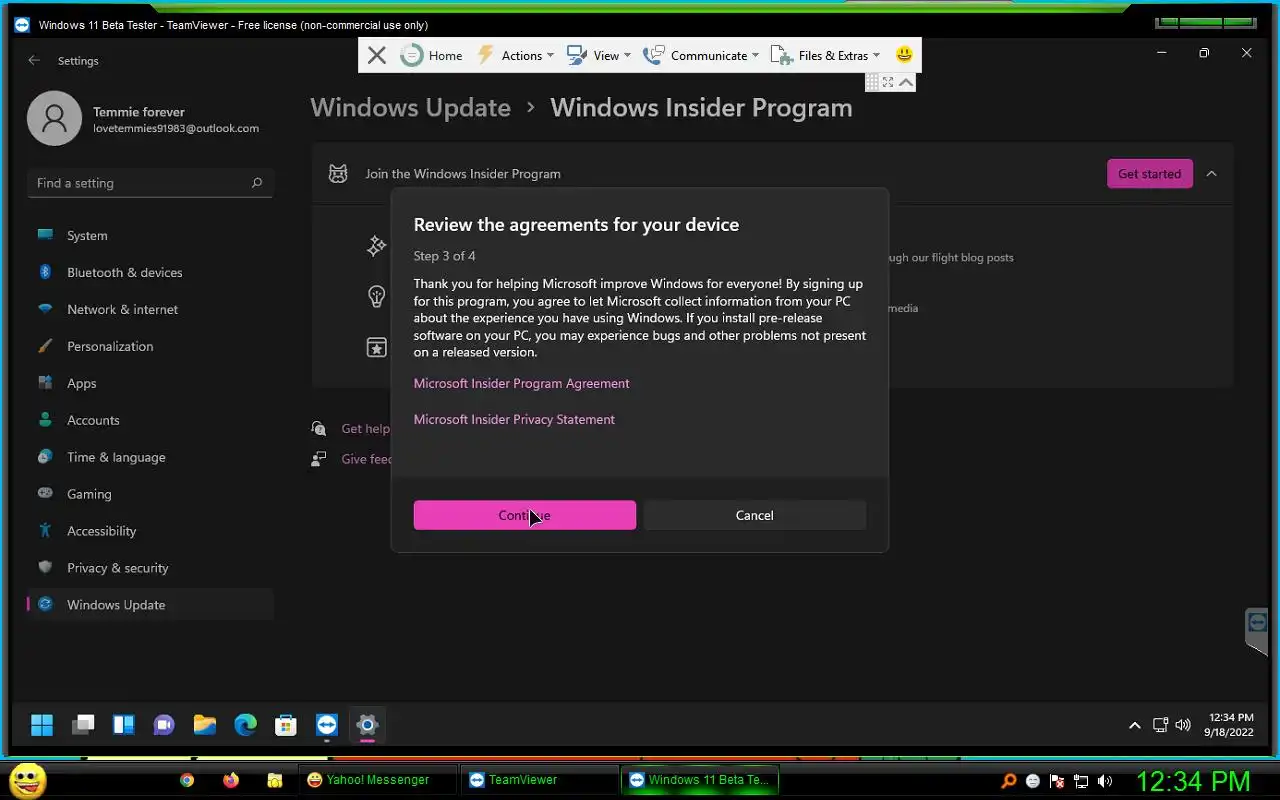This screenshot has width=1280, height=800.
Task: Open Gaming settings in sidebar
Action: click(x=150, y=494)
